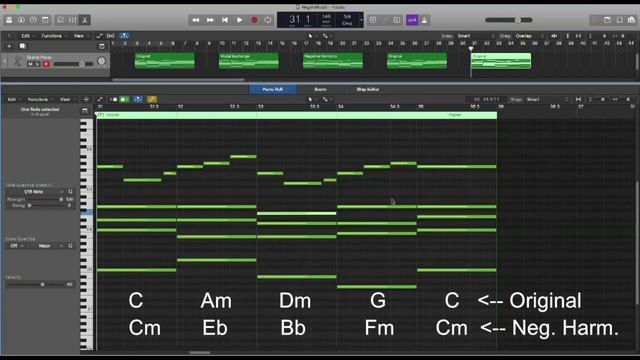This screenshot has height=360, width=640.
Task: Toggle the Toolbar button in control bar
Action: click(45, 20)
